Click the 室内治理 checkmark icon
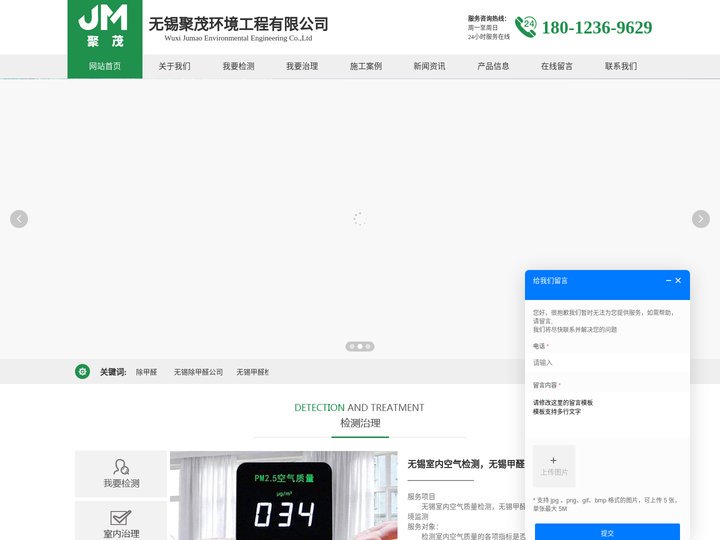 (x=121, y=518)
